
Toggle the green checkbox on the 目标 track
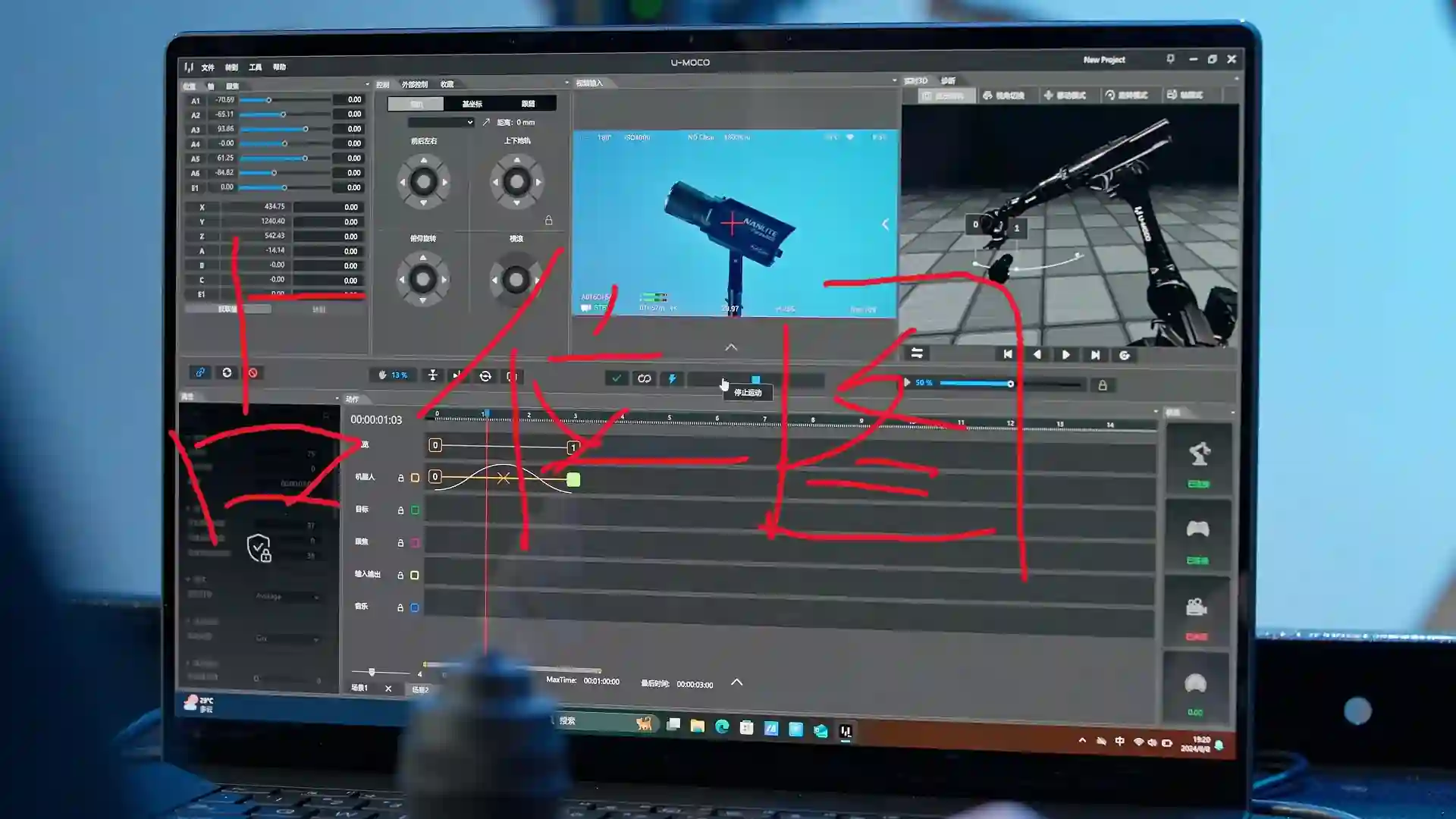pos(415,510)
